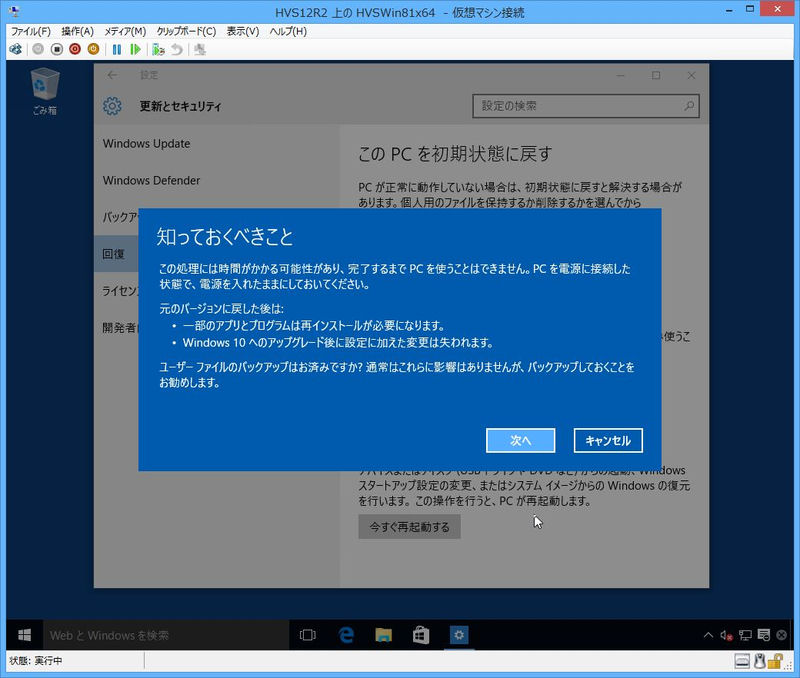This screenshot has width=800, height=678.
Task: Click the gear icon beside 更新とセキュリティ
Action: point(112,106)
